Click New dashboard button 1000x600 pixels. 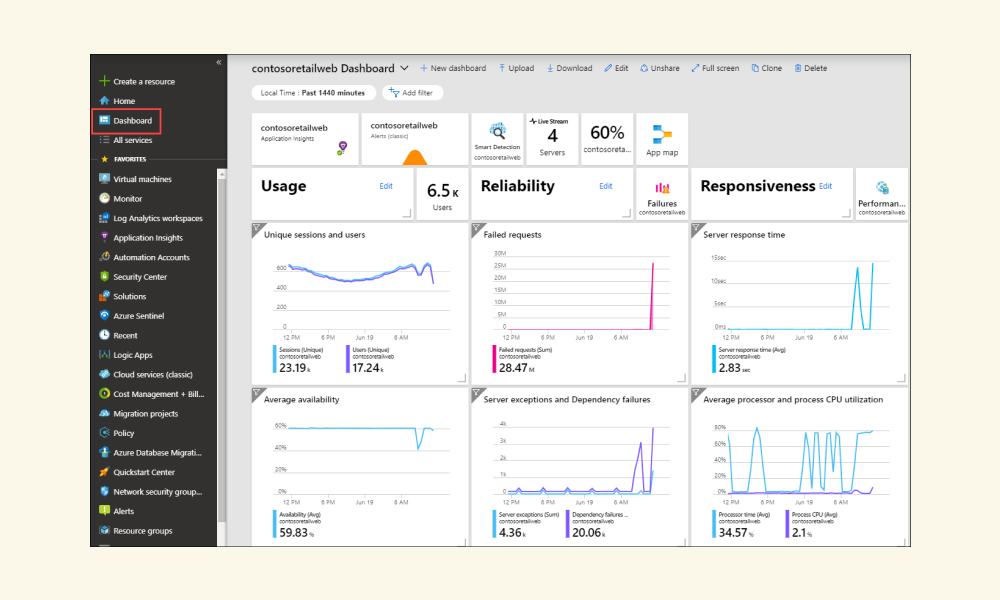pos(453,68)
